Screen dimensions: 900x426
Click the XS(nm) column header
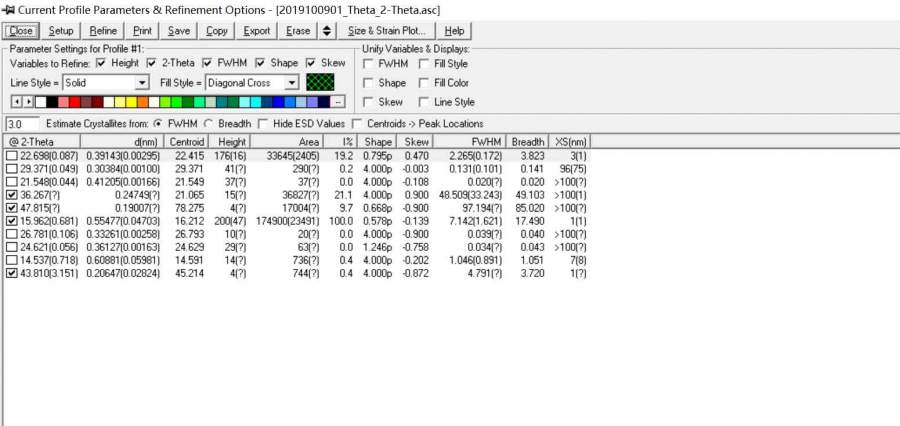569,141
